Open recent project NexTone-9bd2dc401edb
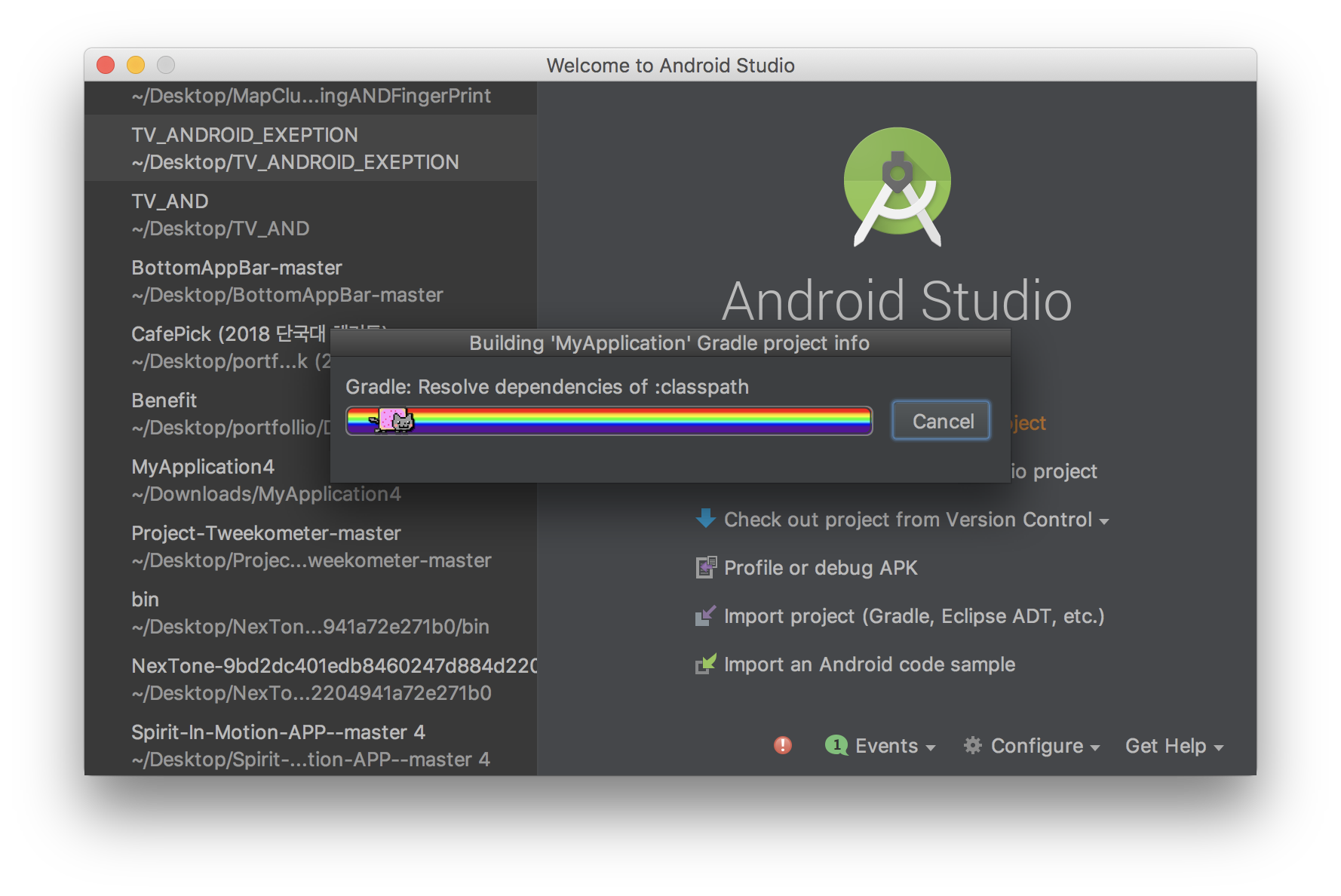The width and height of the screenshot is (1341, 896). [x=311, y=679]
